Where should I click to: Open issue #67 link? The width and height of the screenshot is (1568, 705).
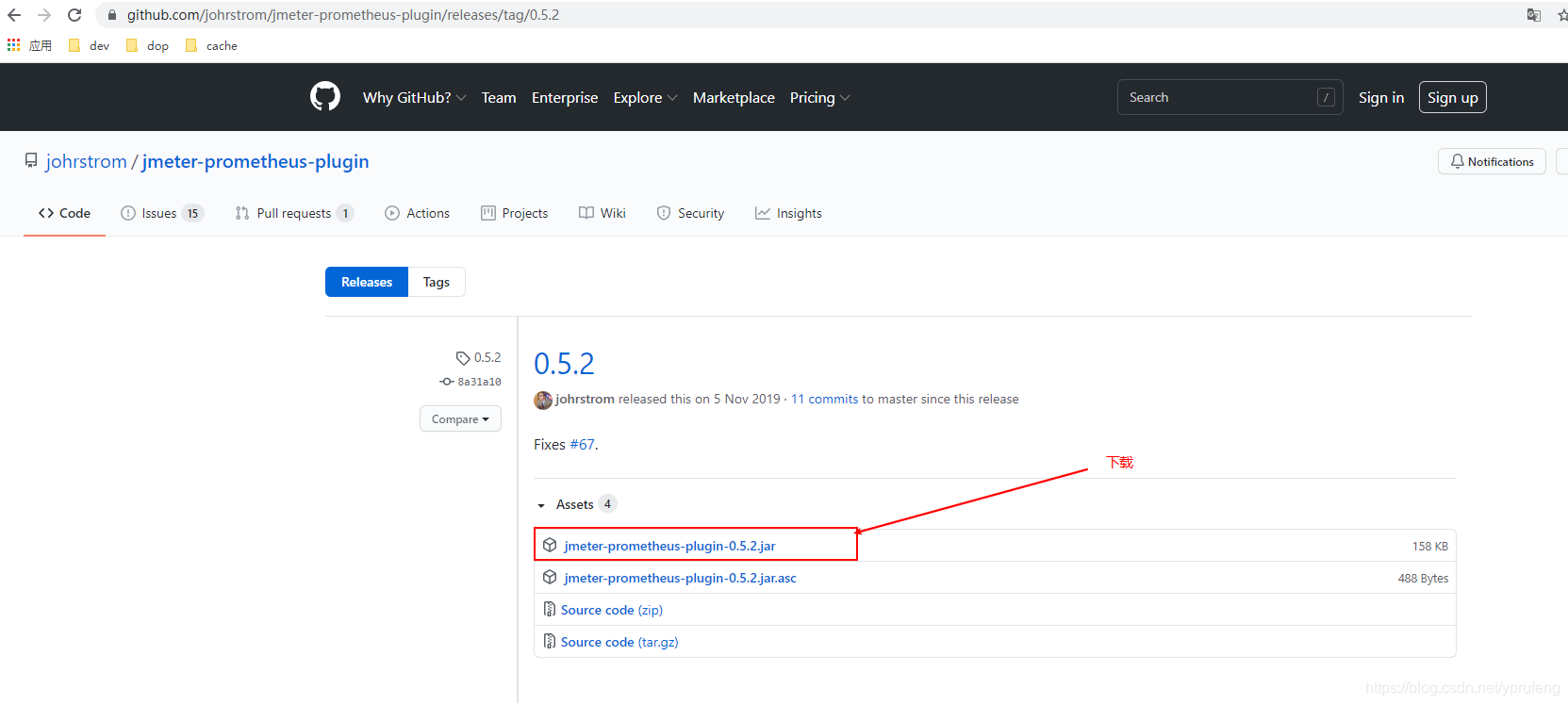point(582,445)
